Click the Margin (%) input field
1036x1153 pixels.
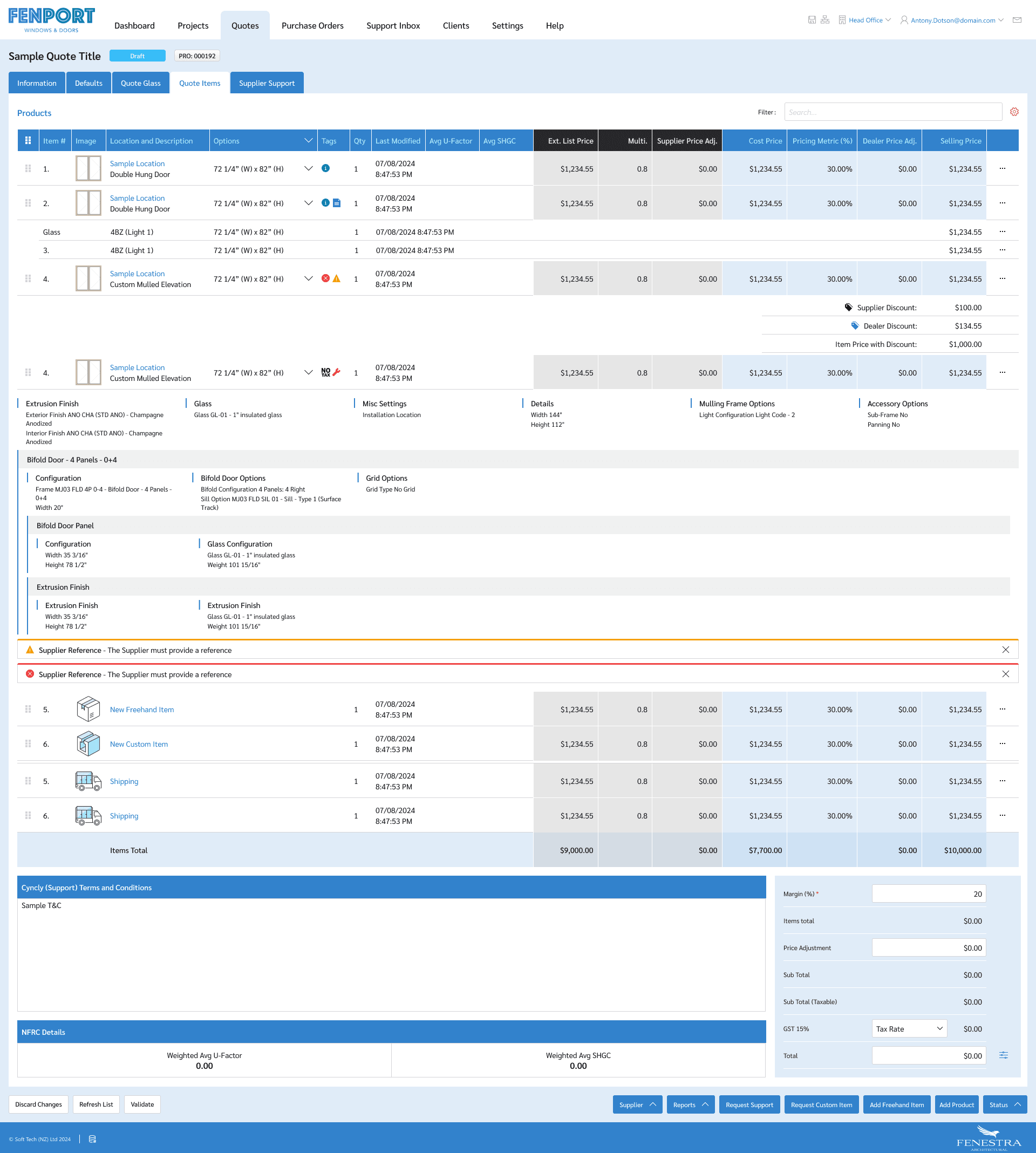(x=929, y=893)
